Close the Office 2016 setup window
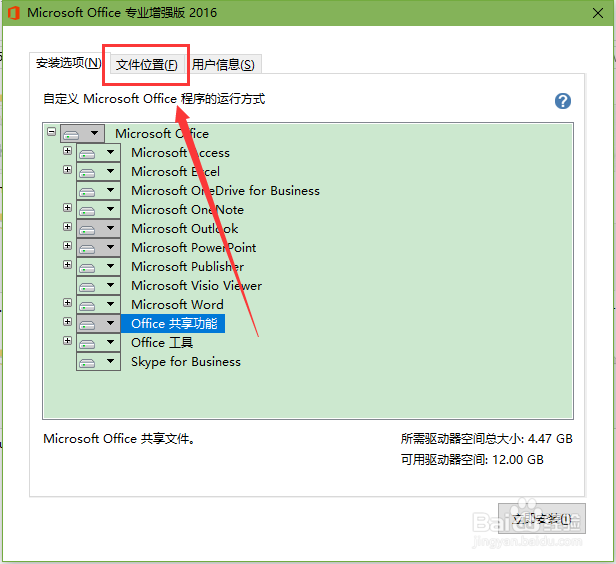The height and width of the screenshot is (564, 616). pyautogui.click(x=598, y=13)
